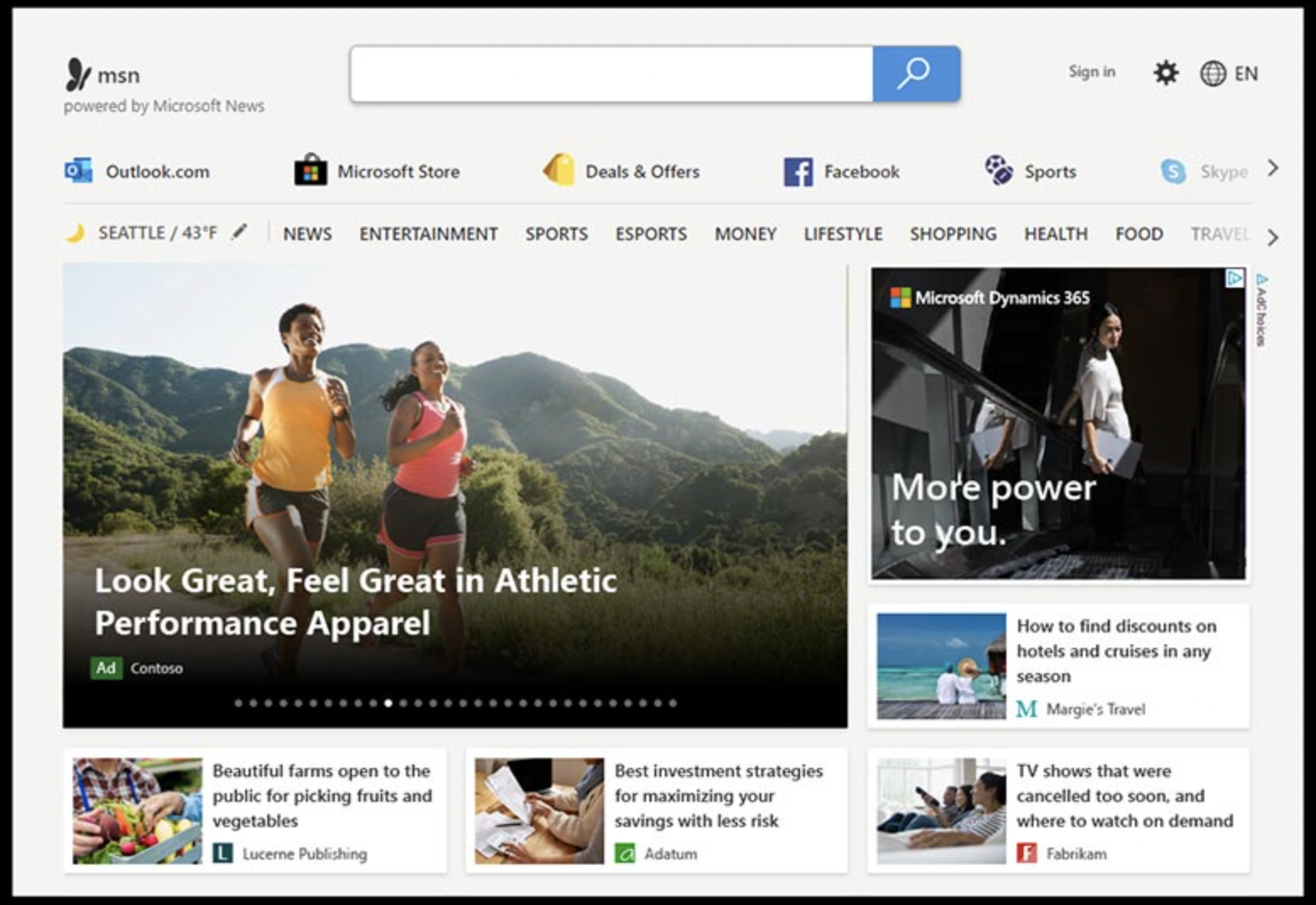Open Skype from the shortcut bar
This screenshot has width=1316, height=905.
[x=1175, y=172]
